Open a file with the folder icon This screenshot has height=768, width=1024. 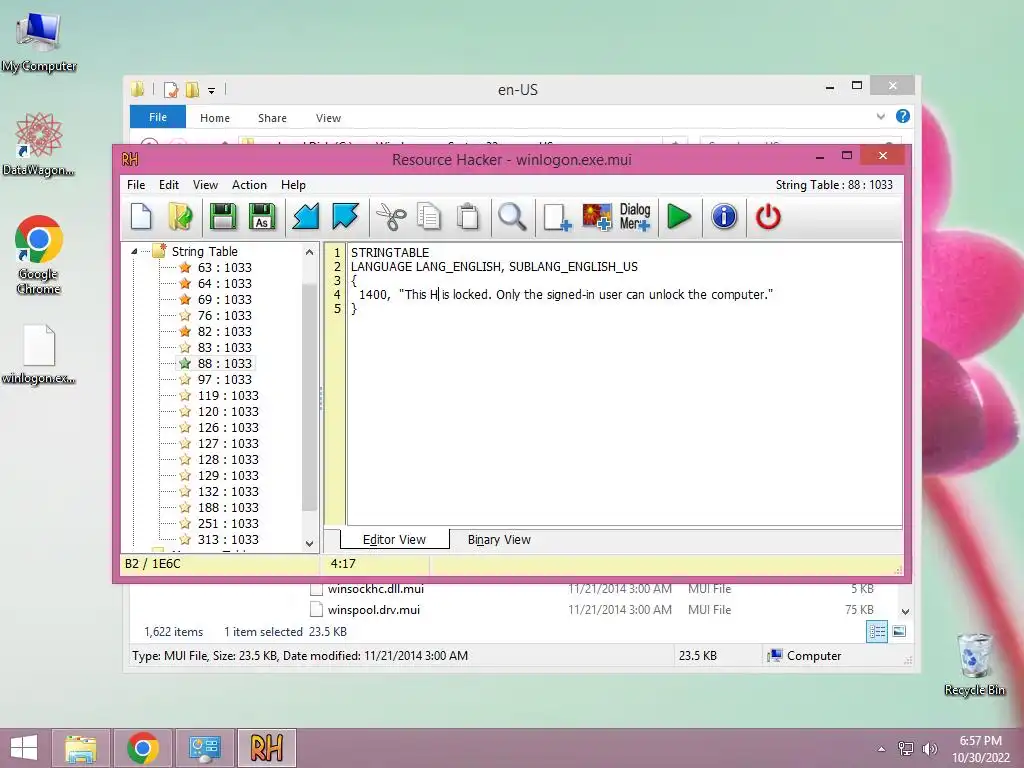180,217
